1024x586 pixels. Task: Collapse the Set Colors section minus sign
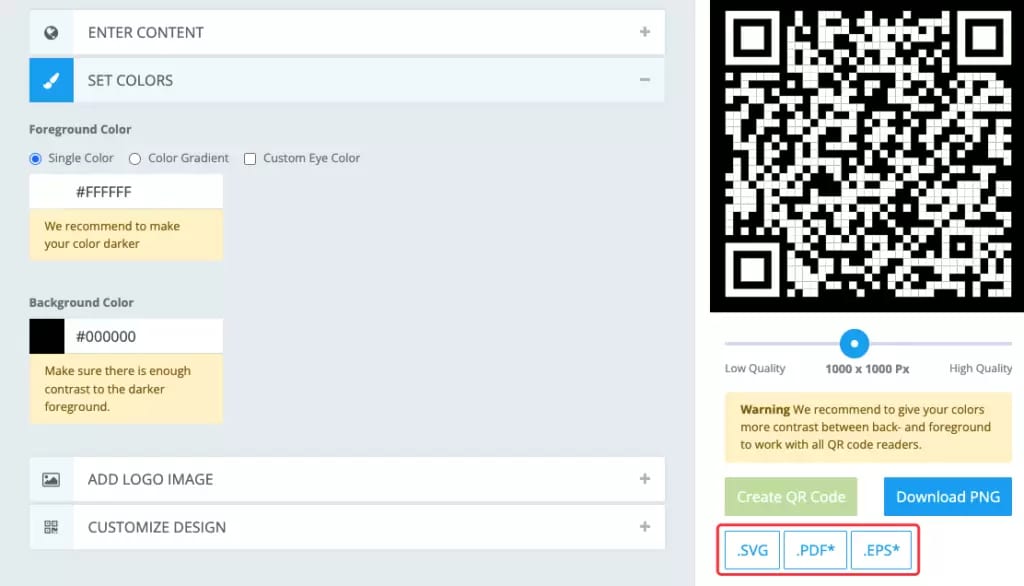point(645,80)
